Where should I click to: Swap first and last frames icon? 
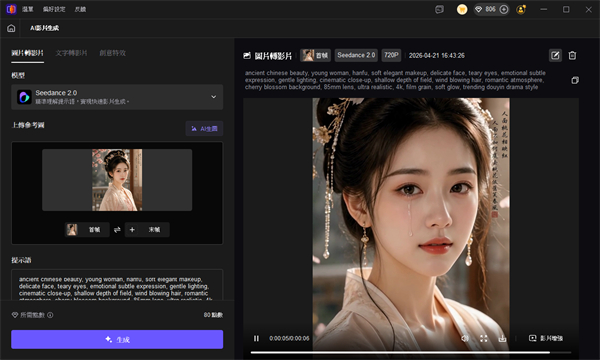tap(117, 230)
